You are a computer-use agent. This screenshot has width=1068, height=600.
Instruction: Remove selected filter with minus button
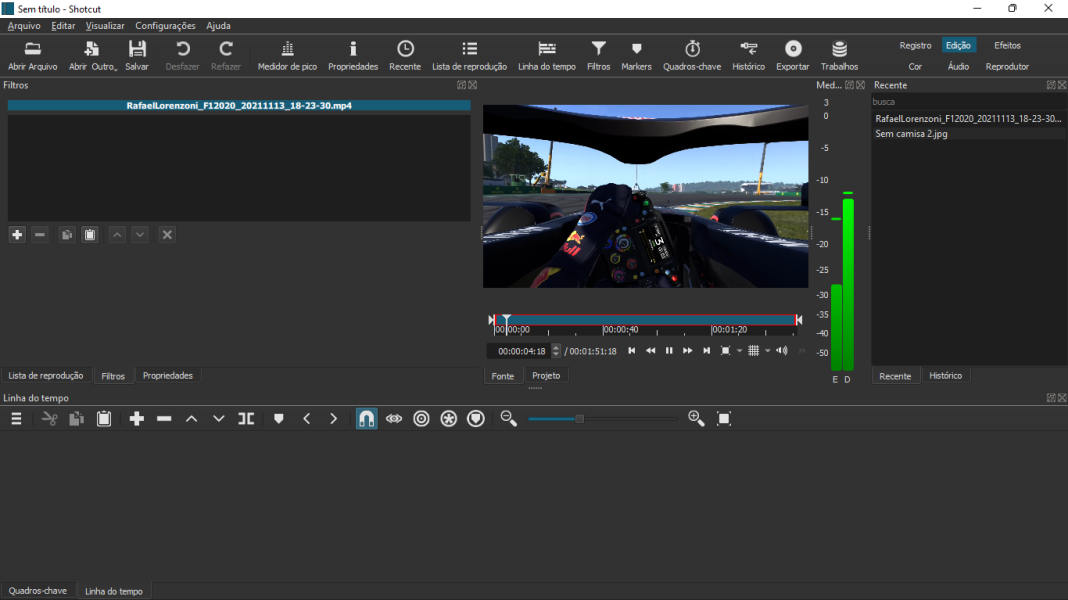pyautogui.click(x=40, y=235)
